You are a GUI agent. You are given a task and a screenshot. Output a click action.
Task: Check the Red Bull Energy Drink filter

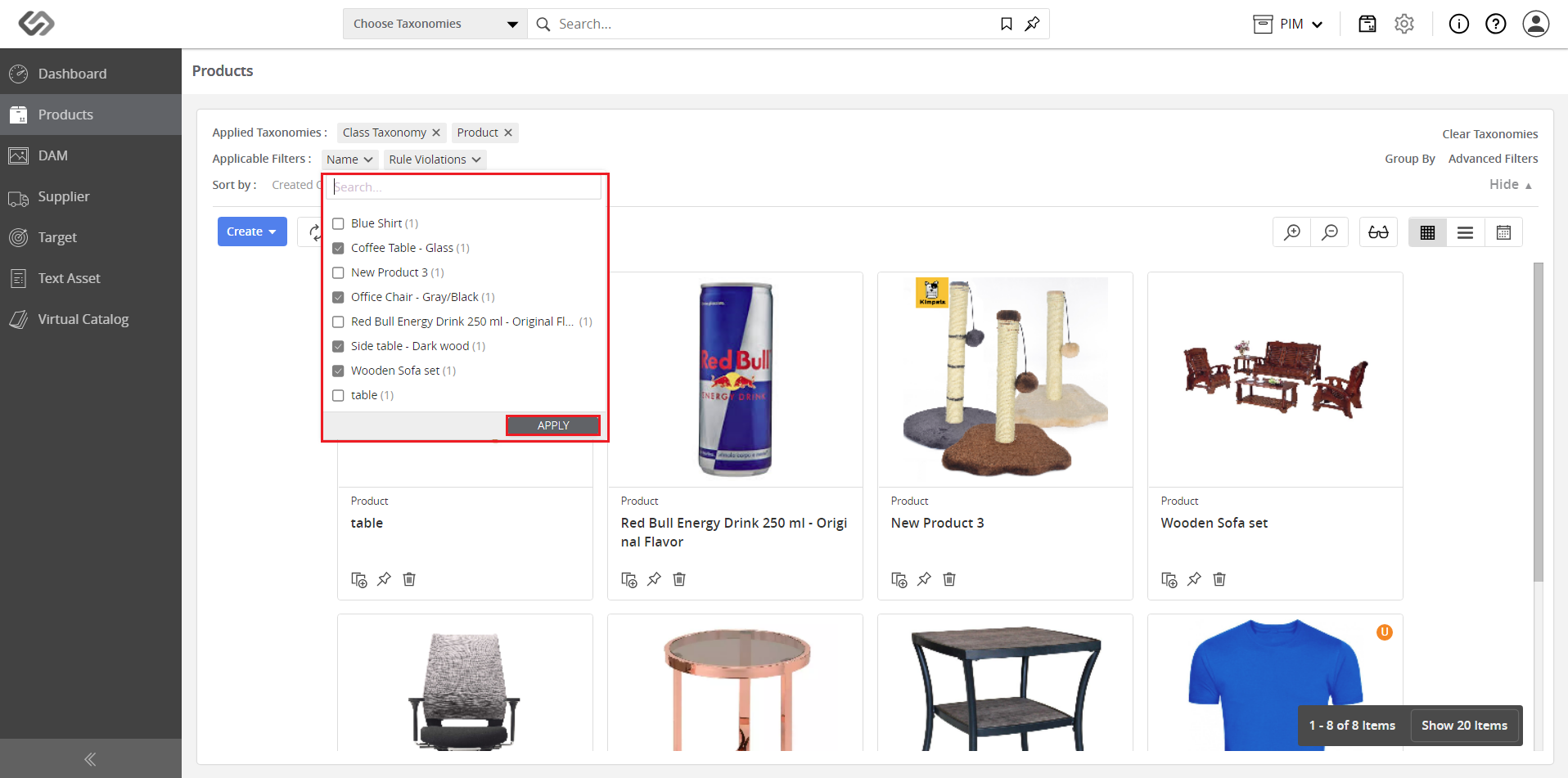pos(338,322)
